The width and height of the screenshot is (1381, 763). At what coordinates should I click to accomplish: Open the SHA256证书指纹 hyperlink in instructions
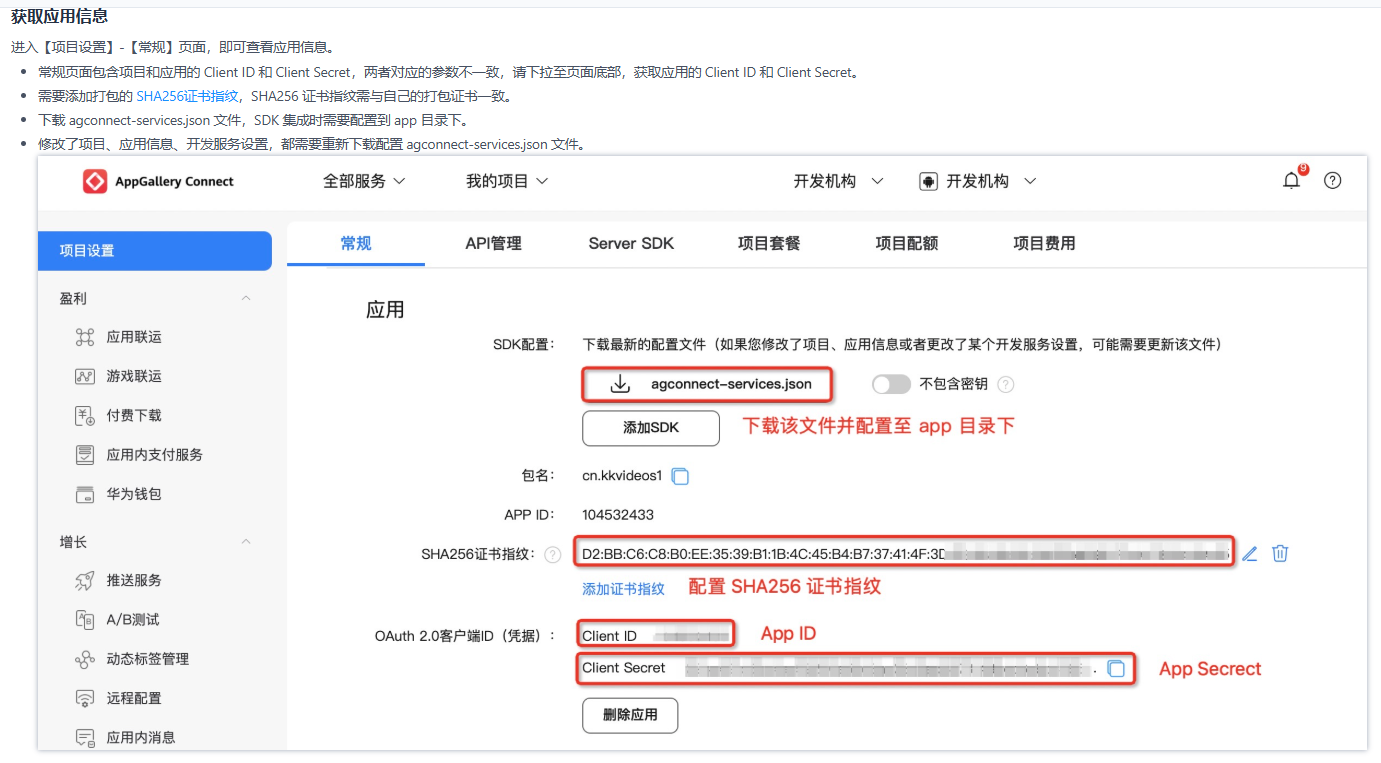tap(187, 96)
